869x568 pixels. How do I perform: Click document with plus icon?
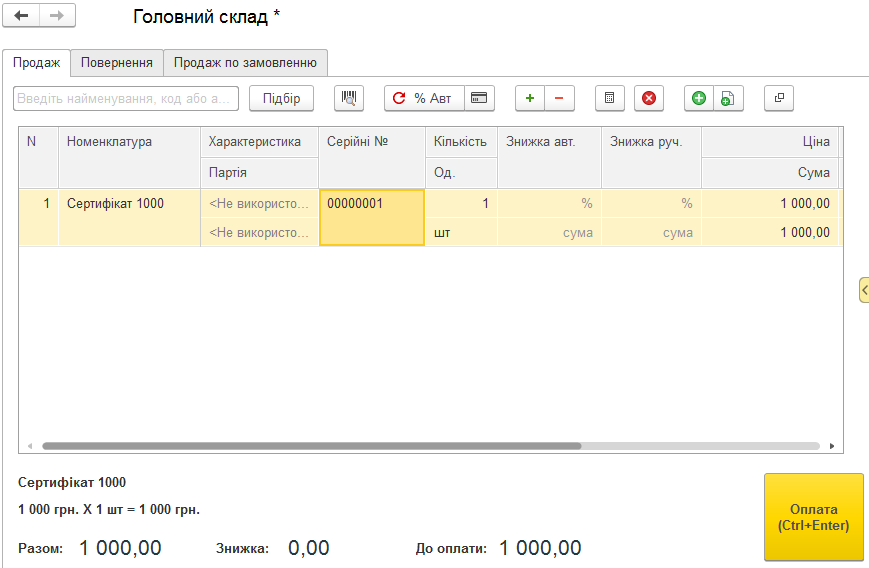pos(728,98)
